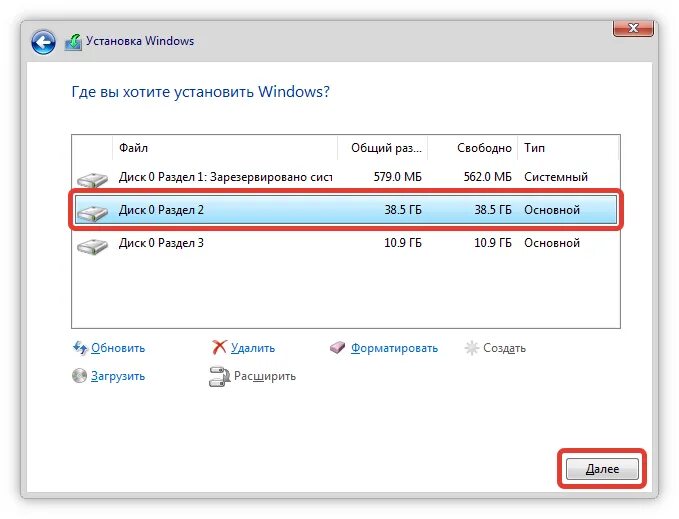
Task: Click the star icon beside Создать
Action: point(472,348)
